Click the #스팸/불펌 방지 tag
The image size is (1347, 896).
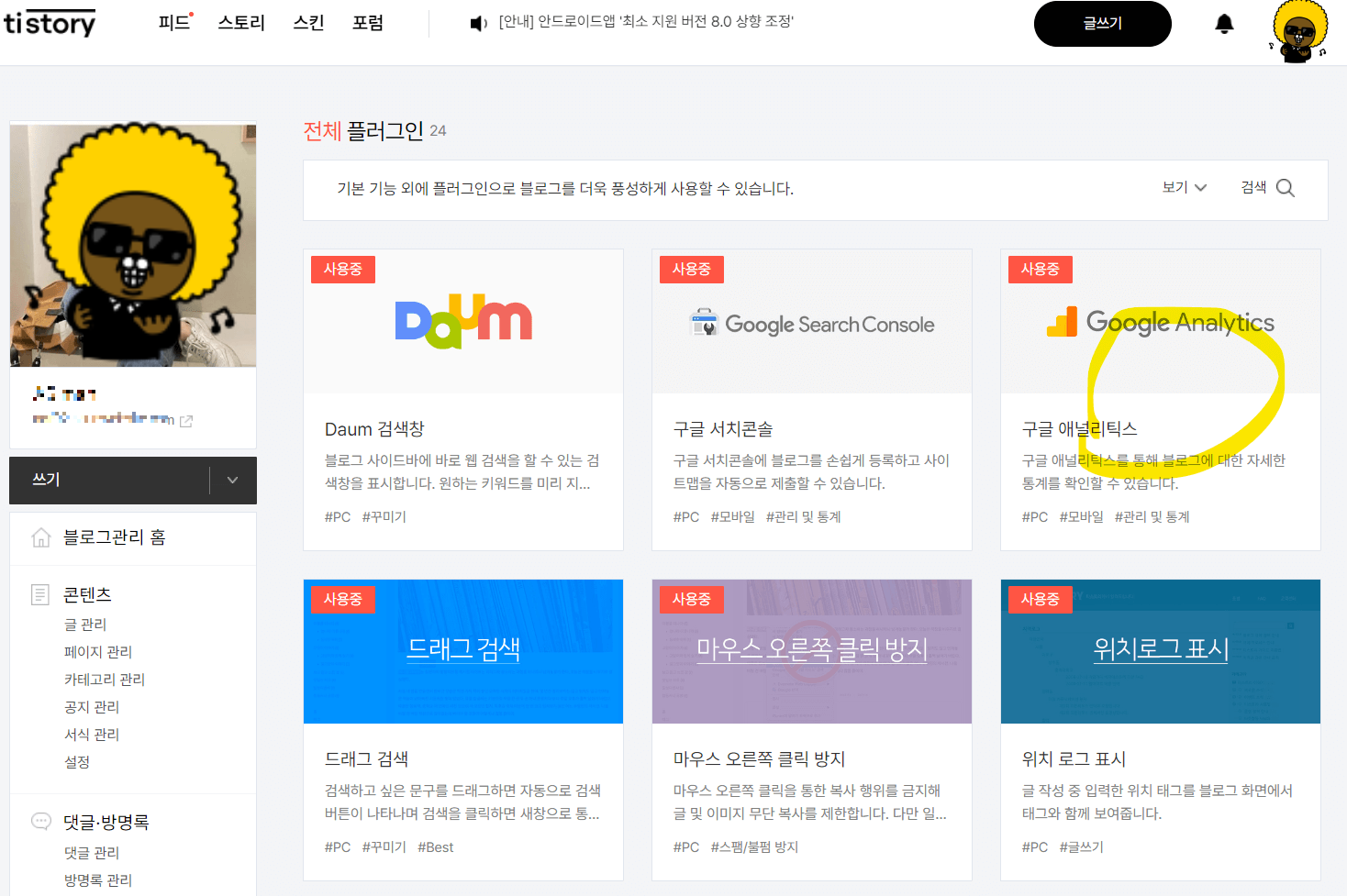point(754,847)
